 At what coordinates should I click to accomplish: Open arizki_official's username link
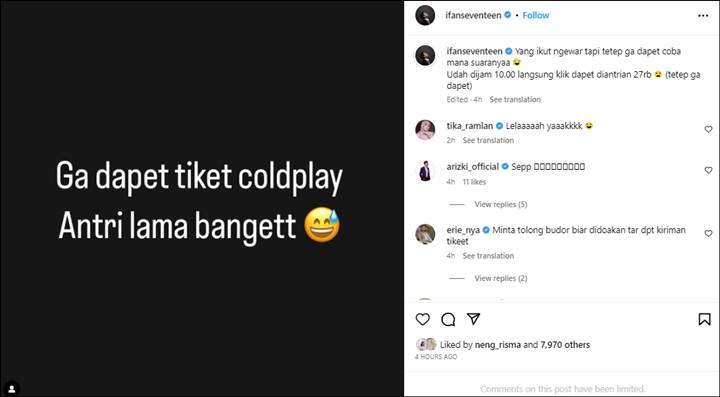[472, 167]
